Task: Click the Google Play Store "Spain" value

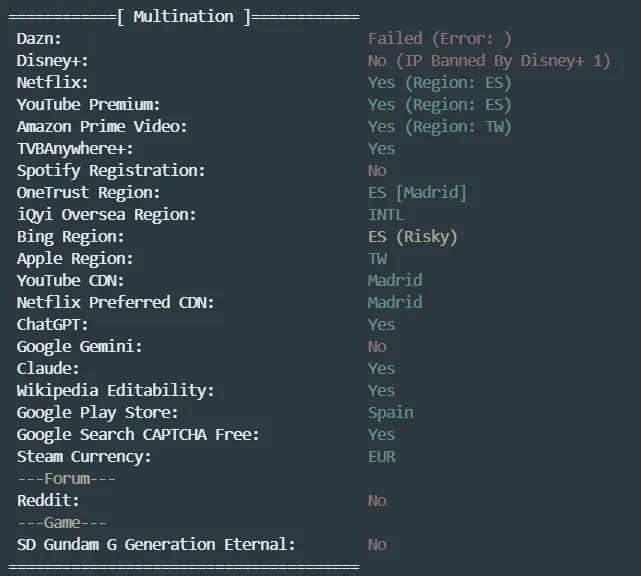Action: click(x=390, y=413)
